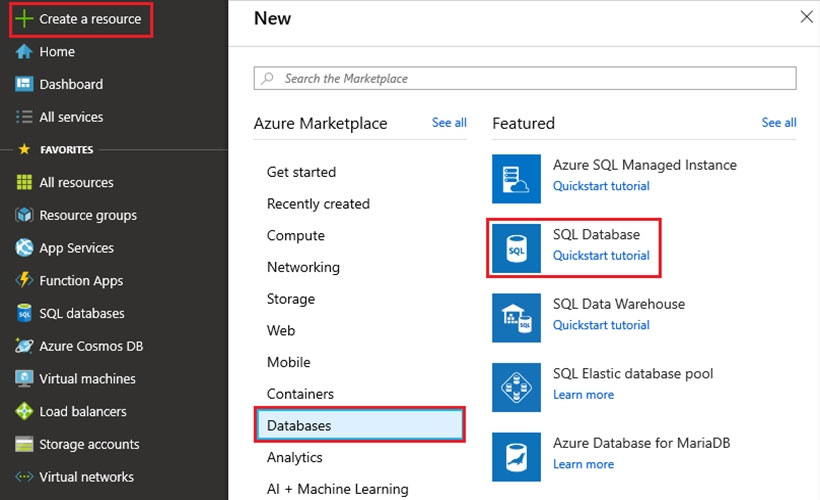Open Load balancers label in sidebar
820x500 pixels.
click(83, 411)
